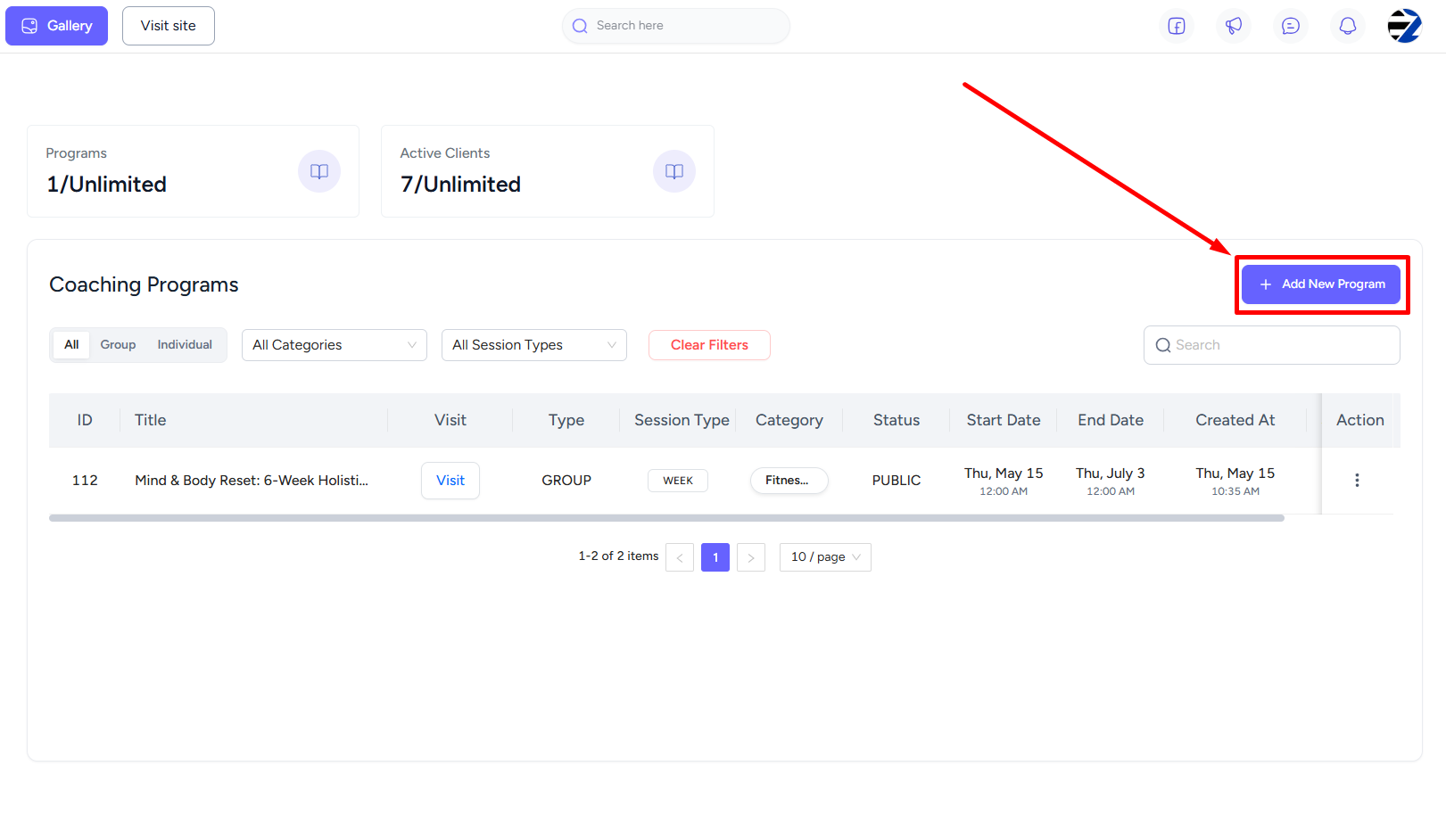
Task: Click Visit button for Mind & Body Reset
Action: tap(450, 481)
